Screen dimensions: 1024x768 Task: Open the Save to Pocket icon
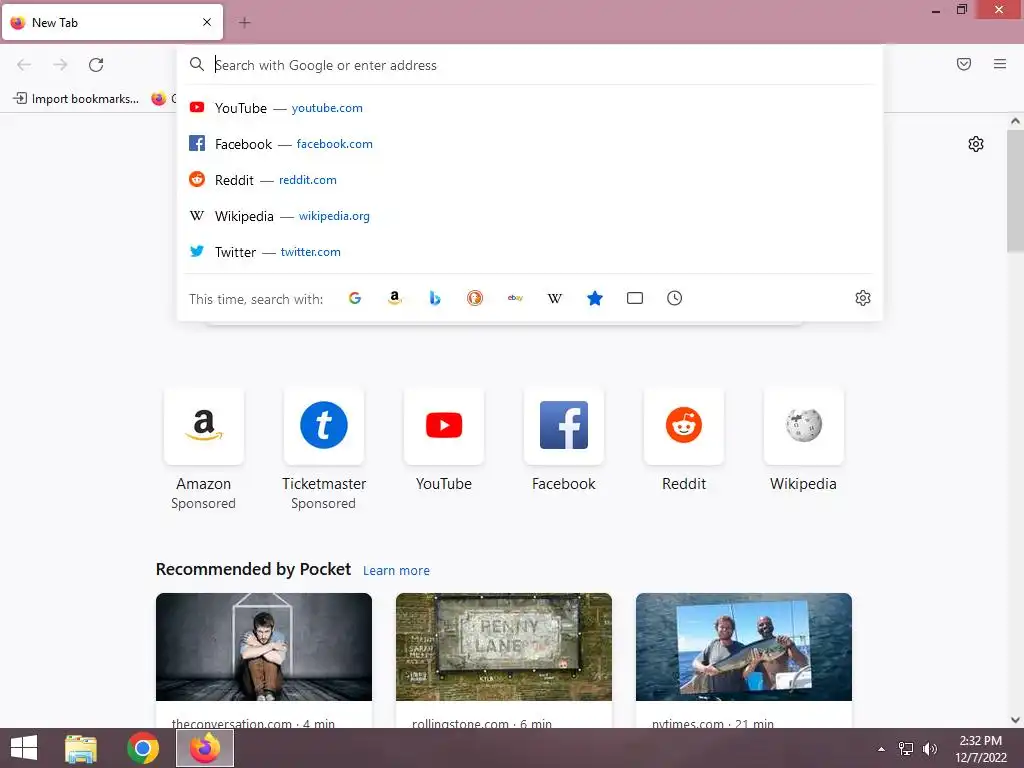point(964,64)
